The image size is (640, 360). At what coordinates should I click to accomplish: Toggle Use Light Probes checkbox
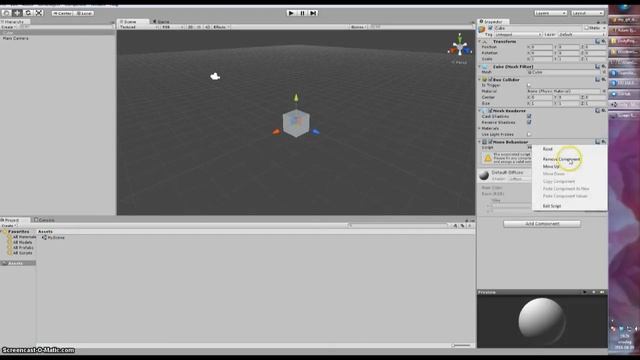[x=529, y=134]
